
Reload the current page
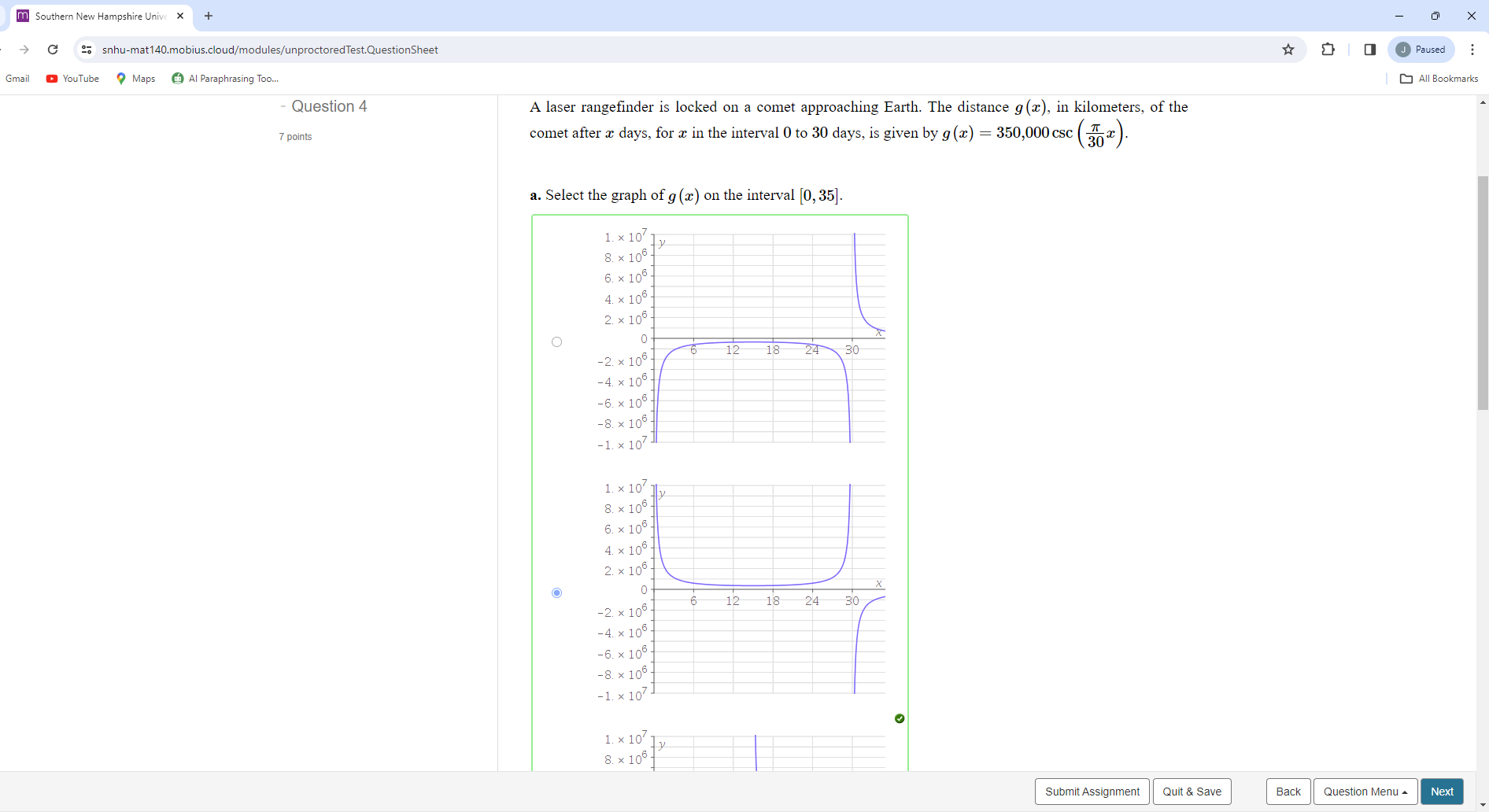click(53, 50)
